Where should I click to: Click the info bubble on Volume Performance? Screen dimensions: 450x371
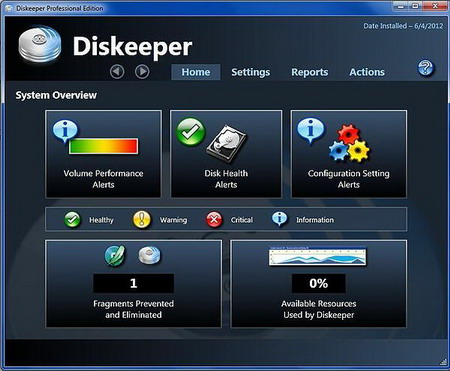(65, 131)
